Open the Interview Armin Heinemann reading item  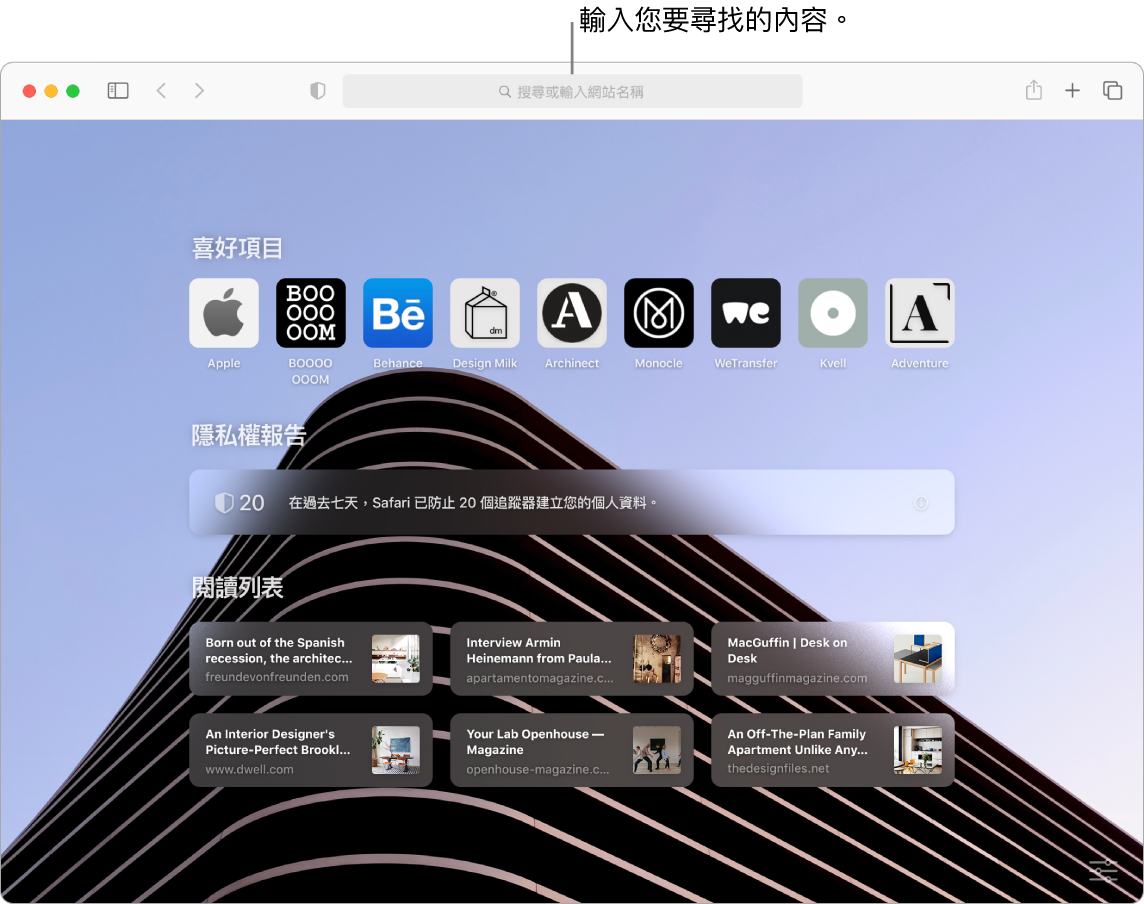tap(571, 658)
